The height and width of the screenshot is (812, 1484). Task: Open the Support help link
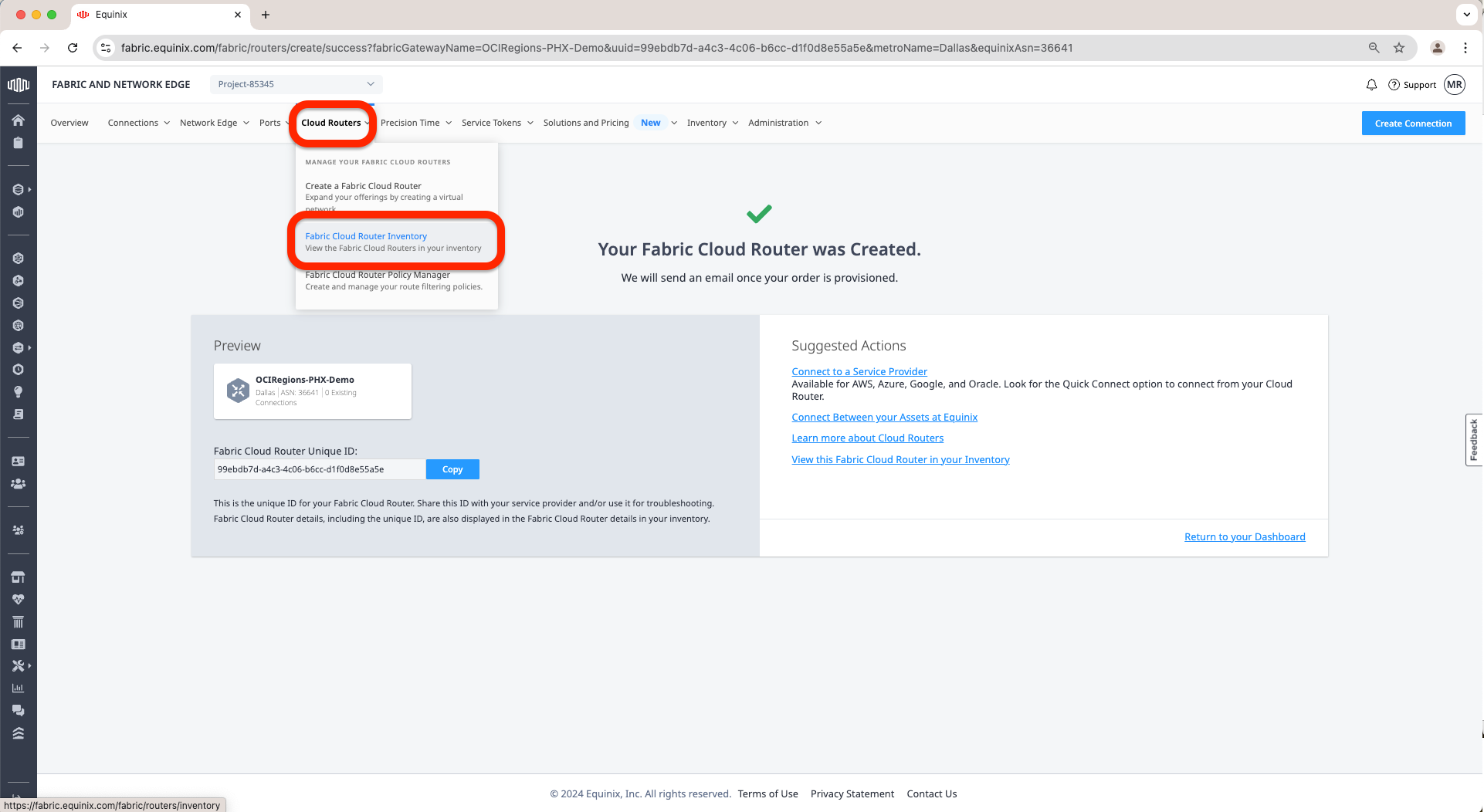coord(1412,85)
